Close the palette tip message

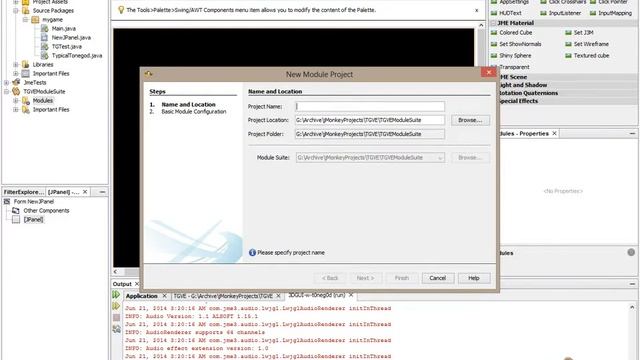pyautogui.click(x=476, y=10)
